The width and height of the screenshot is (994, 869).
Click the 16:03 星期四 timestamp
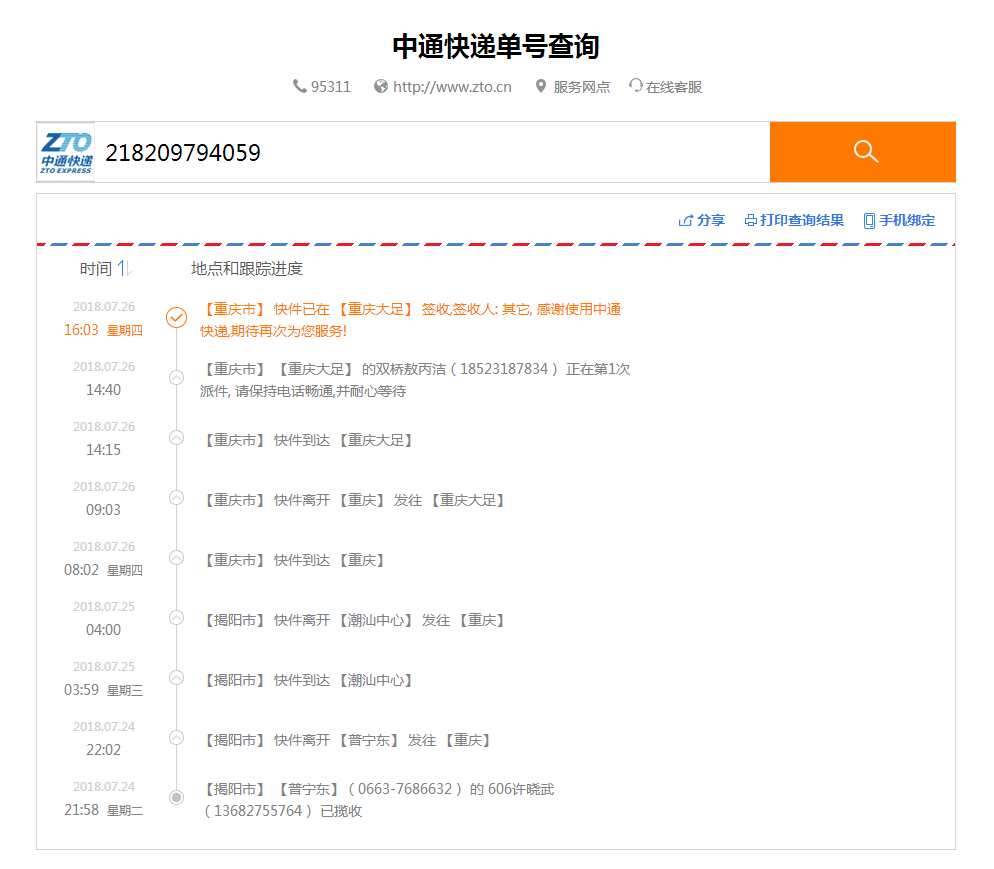103,330
